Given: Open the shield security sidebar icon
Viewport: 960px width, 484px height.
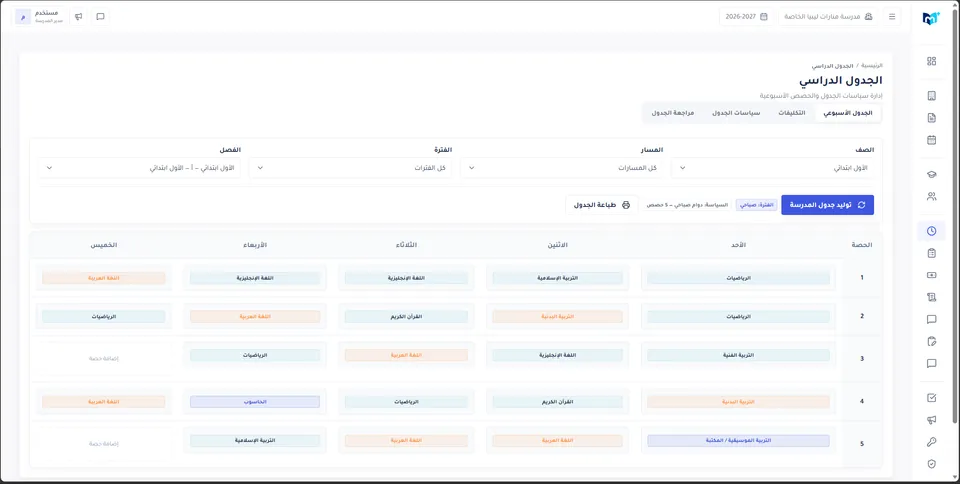Looking at the screenshot, I should click(x=931, y=464).
